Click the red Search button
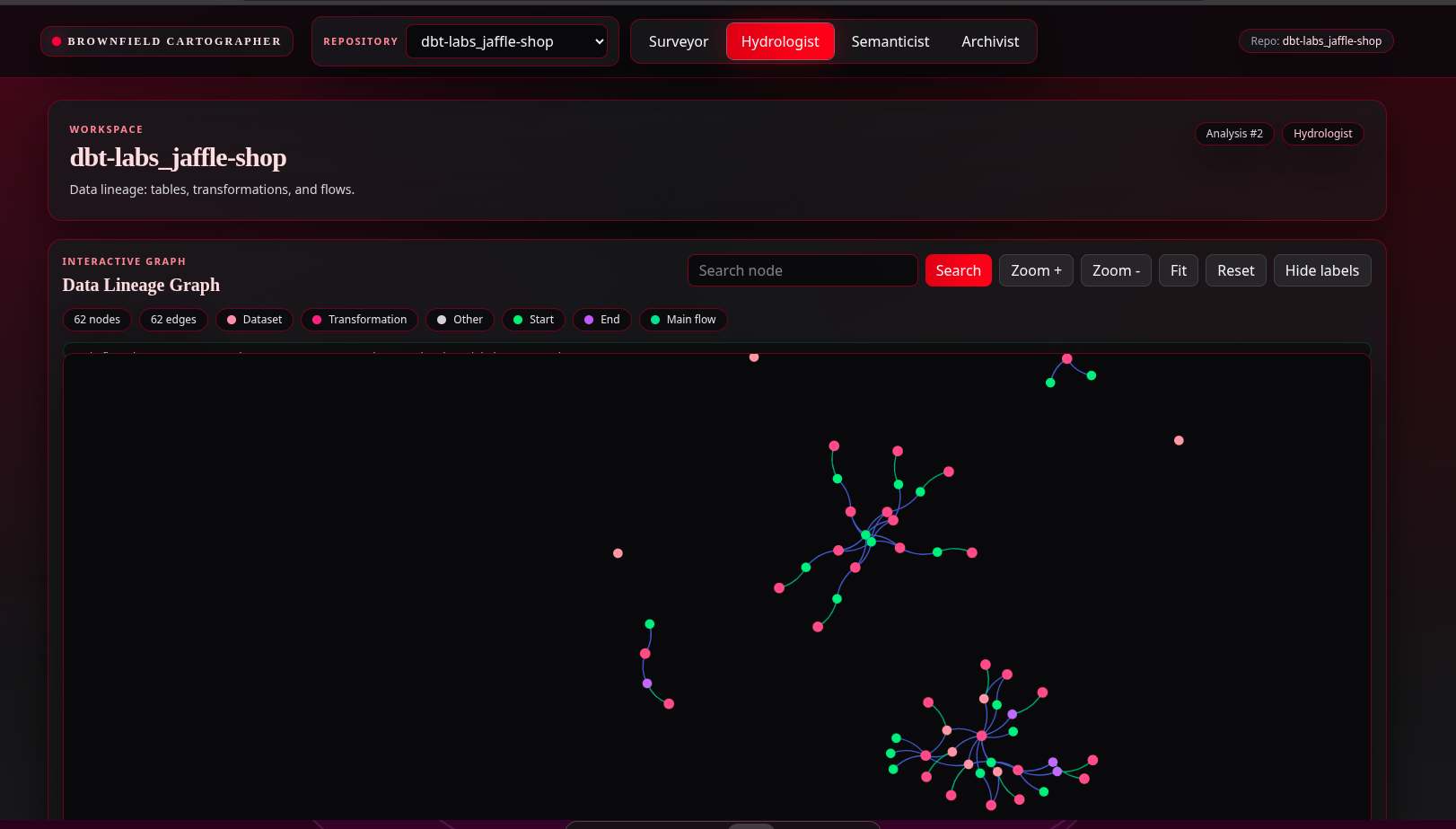 959,270
